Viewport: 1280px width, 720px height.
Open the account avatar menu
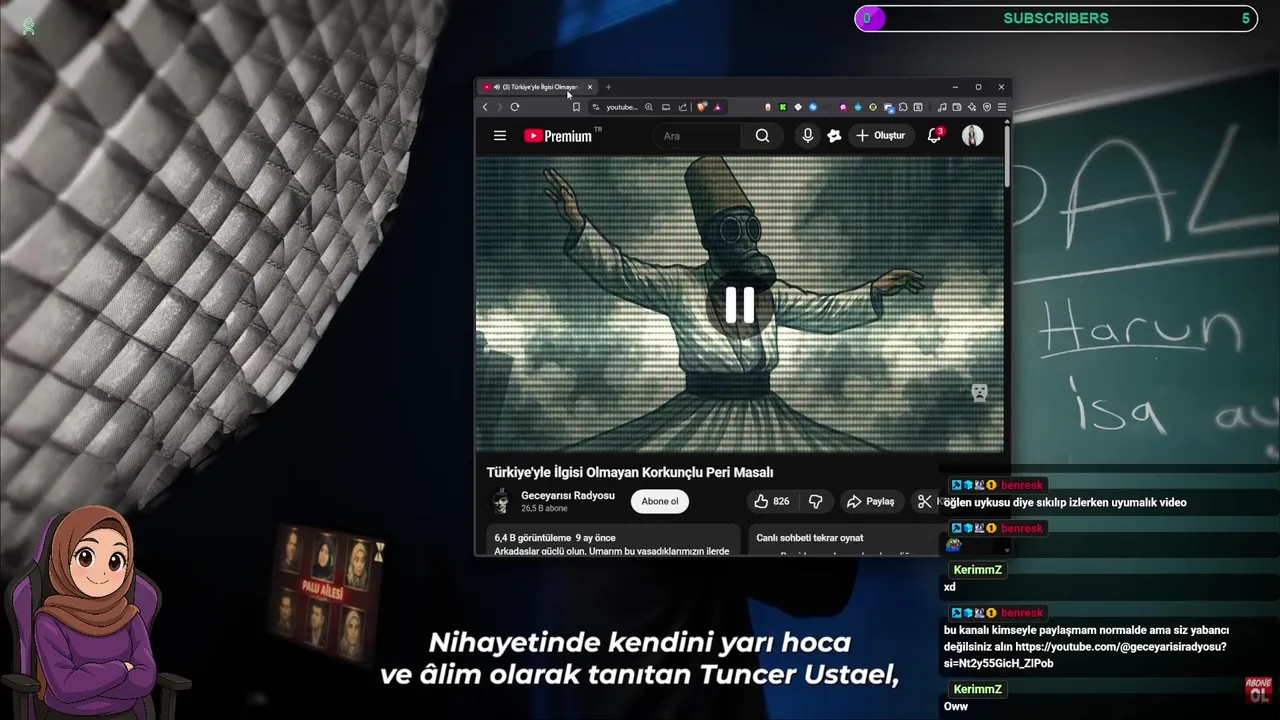click(x=972, y=136)
